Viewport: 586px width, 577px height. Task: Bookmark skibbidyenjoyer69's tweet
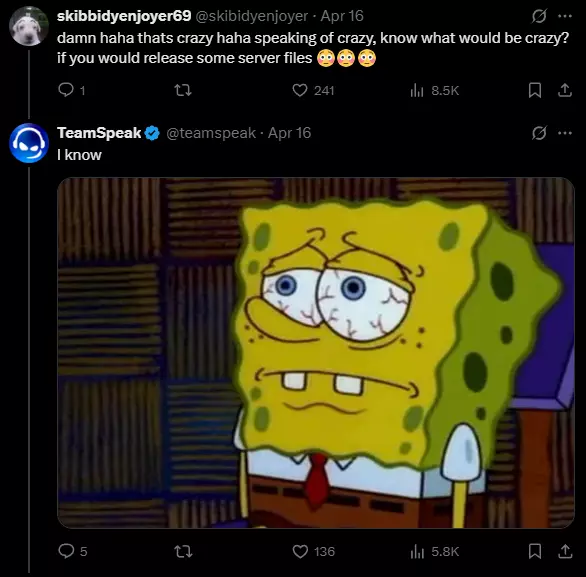click(535, 90)
